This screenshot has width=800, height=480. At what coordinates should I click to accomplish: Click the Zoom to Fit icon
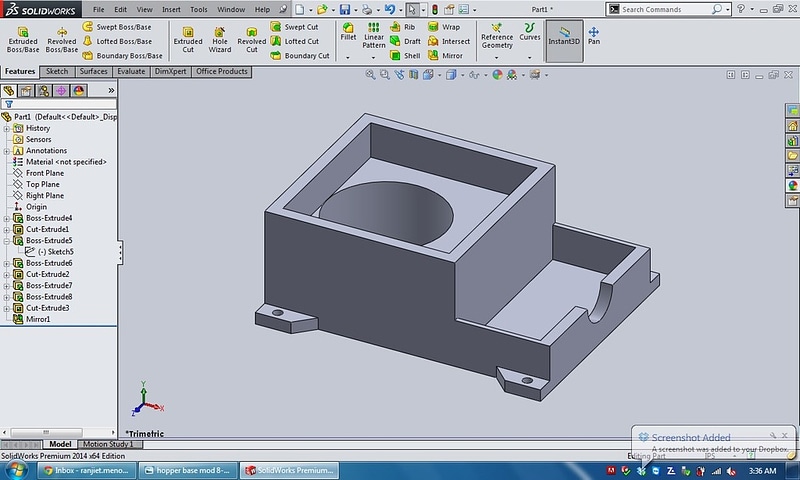coord(370,75)
